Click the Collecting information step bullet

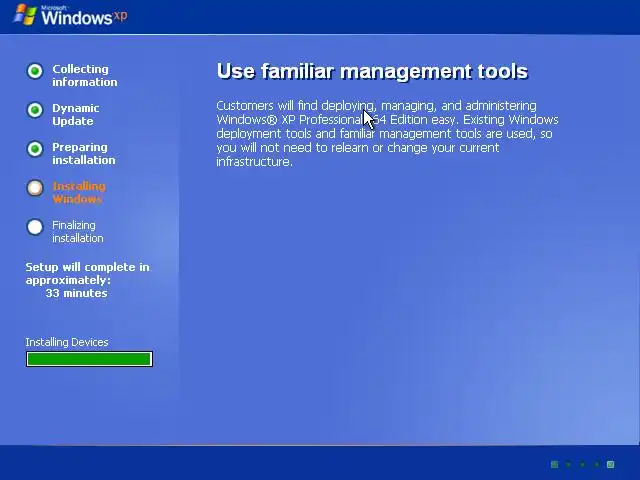tap(35, 71)
